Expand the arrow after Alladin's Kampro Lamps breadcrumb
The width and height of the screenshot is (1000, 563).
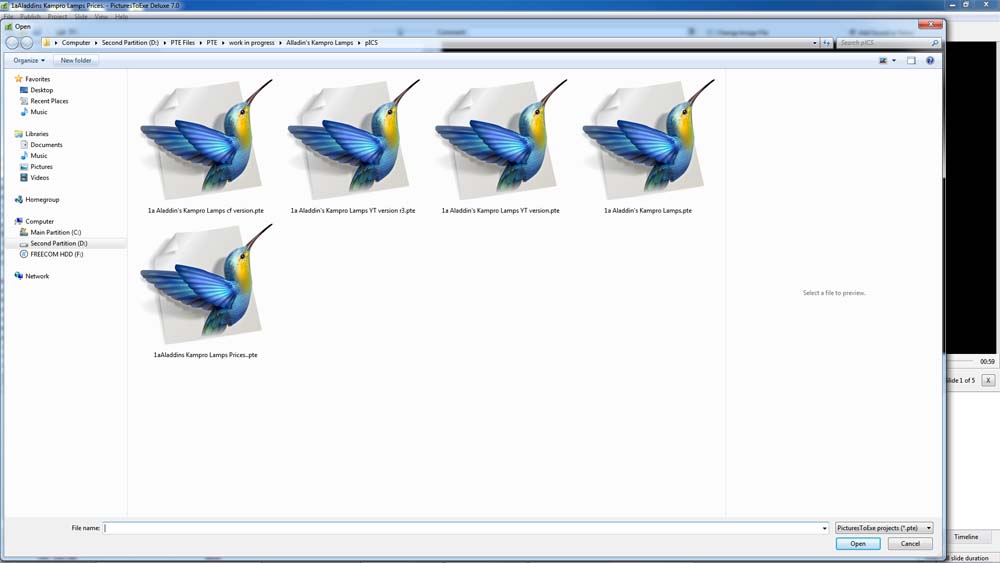tap(359, 43)
